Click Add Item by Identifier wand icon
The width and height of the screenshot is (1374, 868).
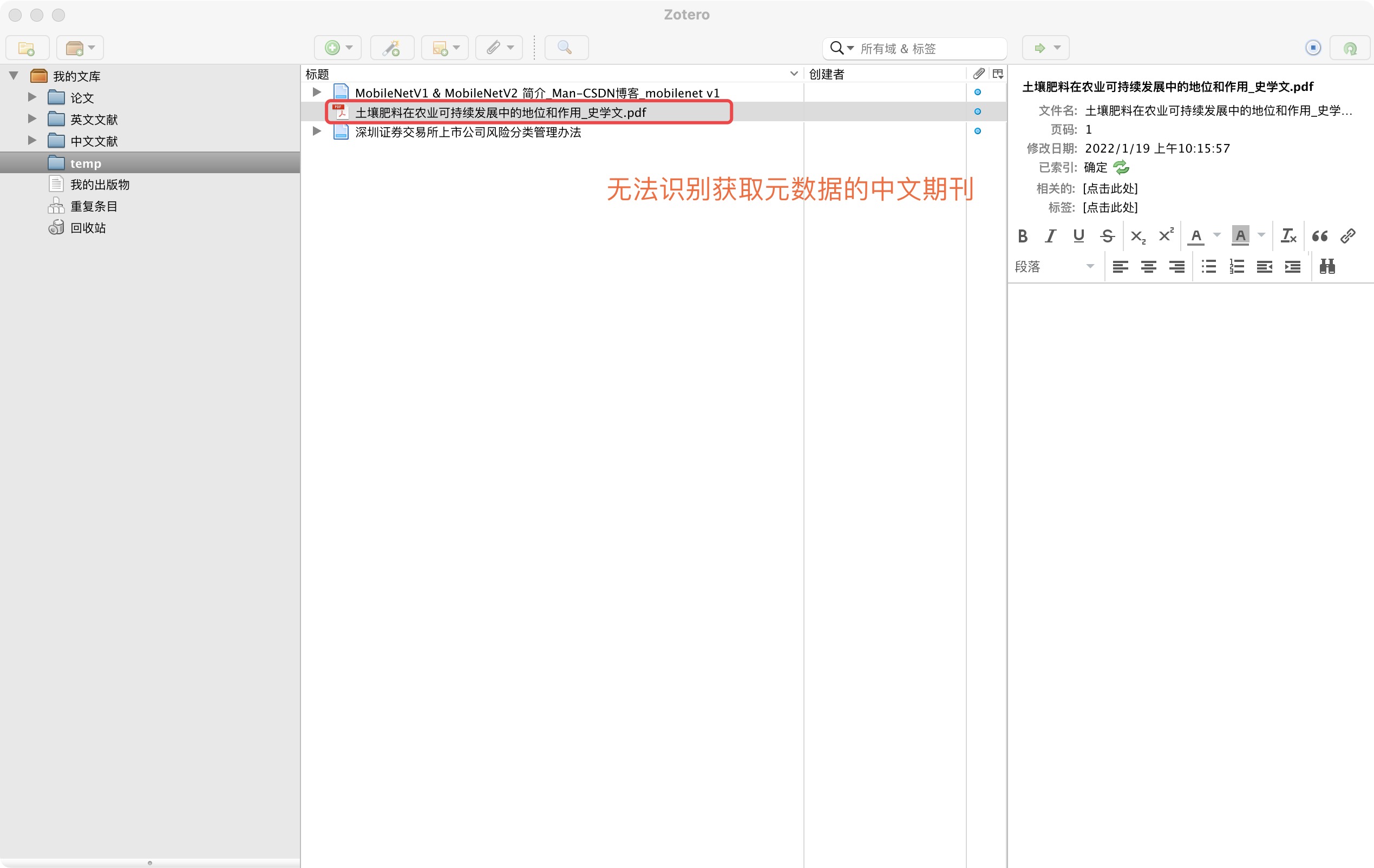click(x=391, y=48)
